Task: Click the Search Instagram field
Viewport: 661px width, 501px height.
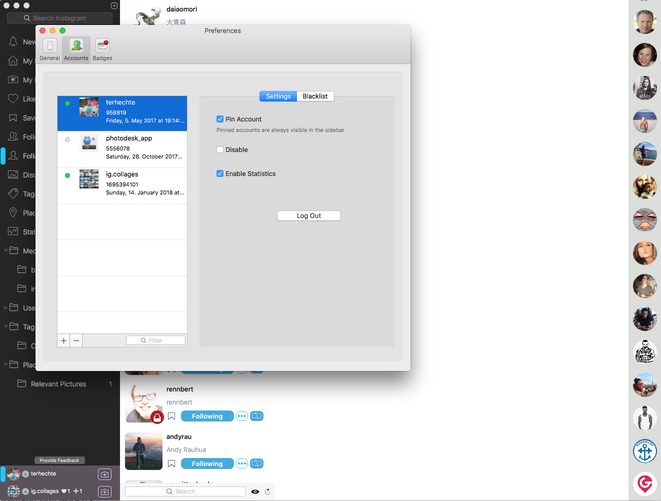Action: point(60,18)
